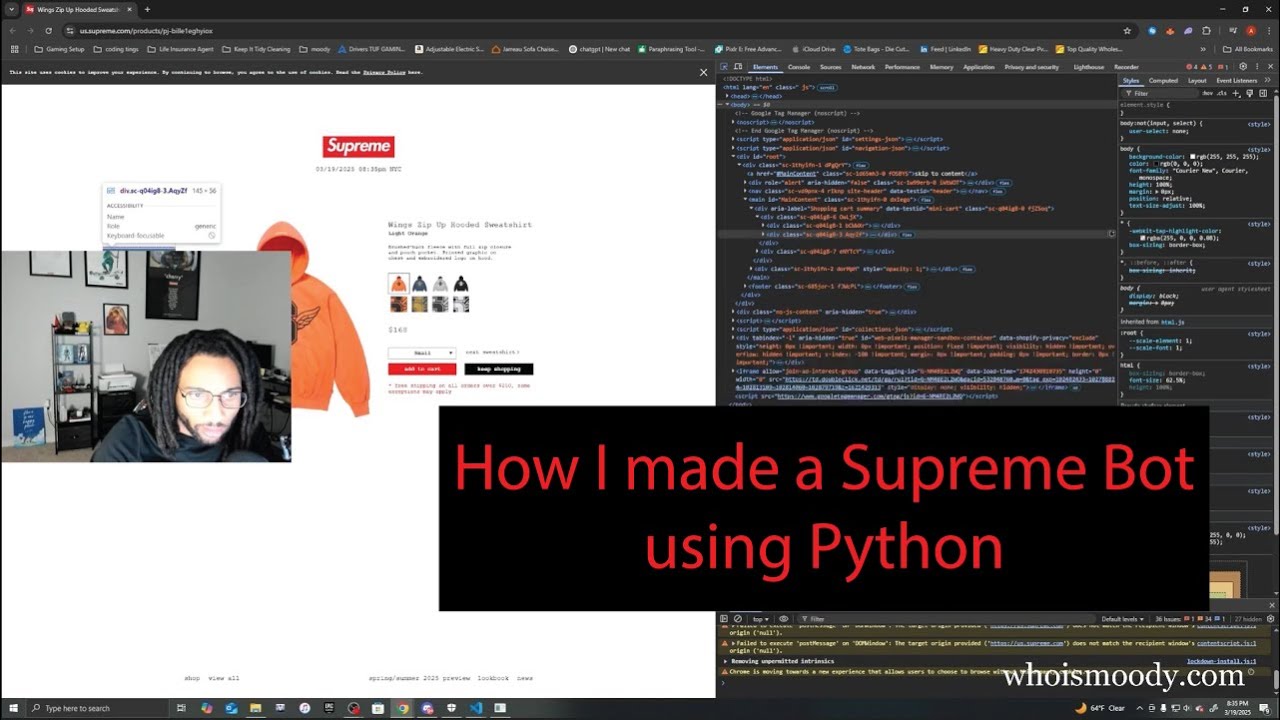The height and width of the screenshot is (720, 1280).
Task: Click the keep shopping button
Action: point(499,369)
